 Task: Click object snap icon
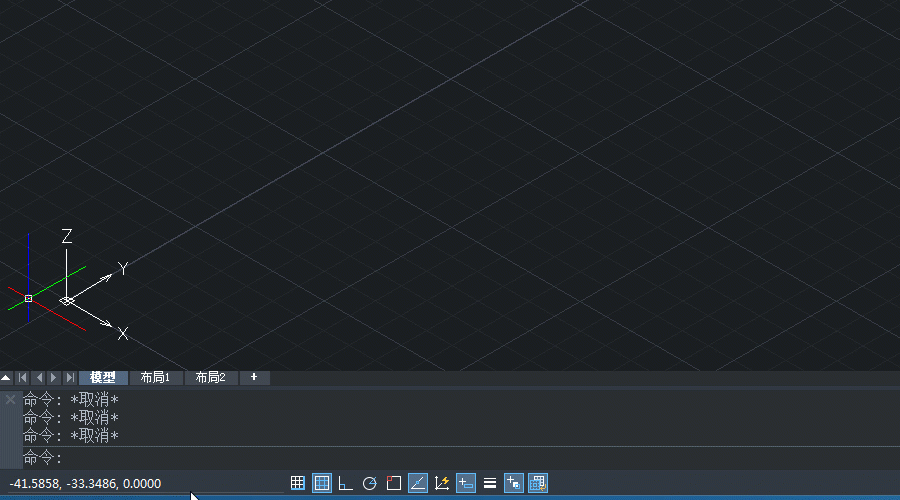tap(393, 483)
